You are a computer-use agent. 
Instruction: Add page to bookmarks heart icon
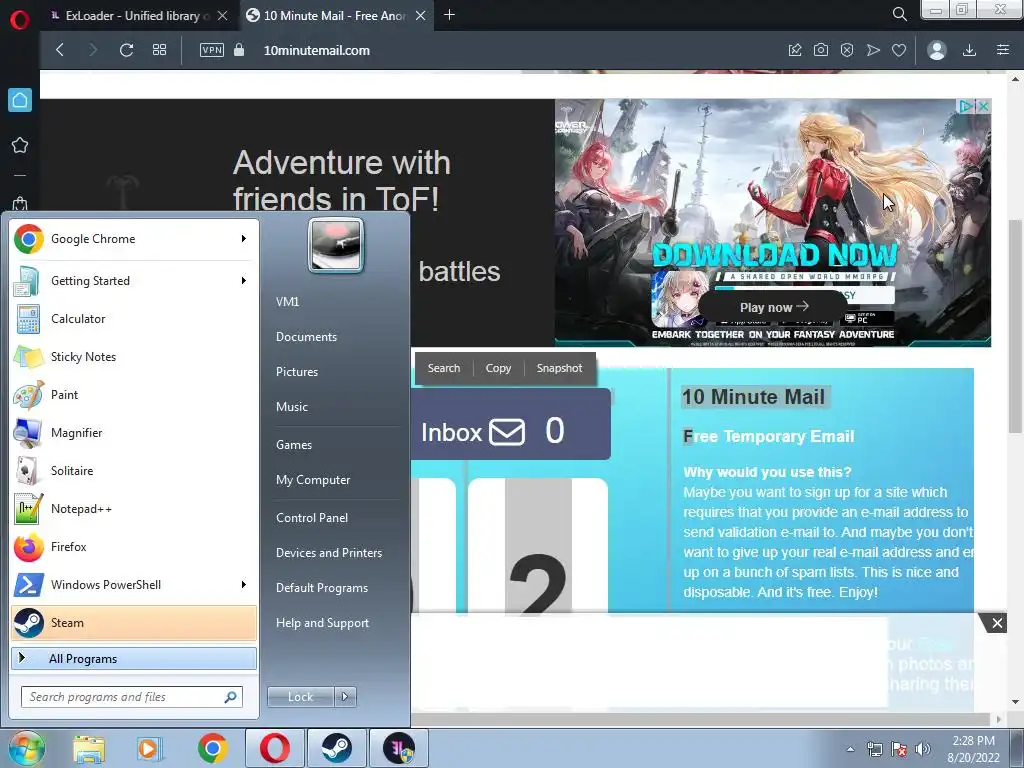tap(899, 50)
